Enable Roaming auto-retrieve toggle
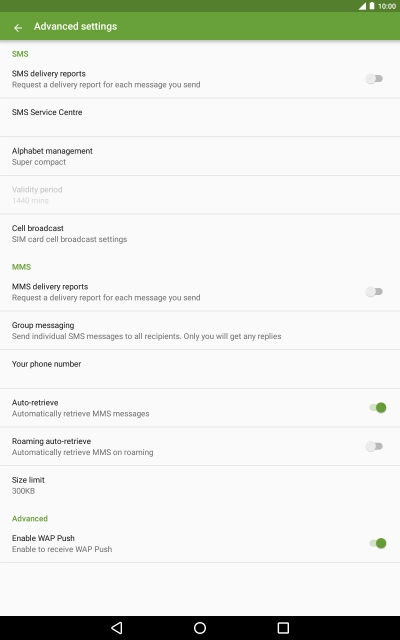 [x=374, y=446]
